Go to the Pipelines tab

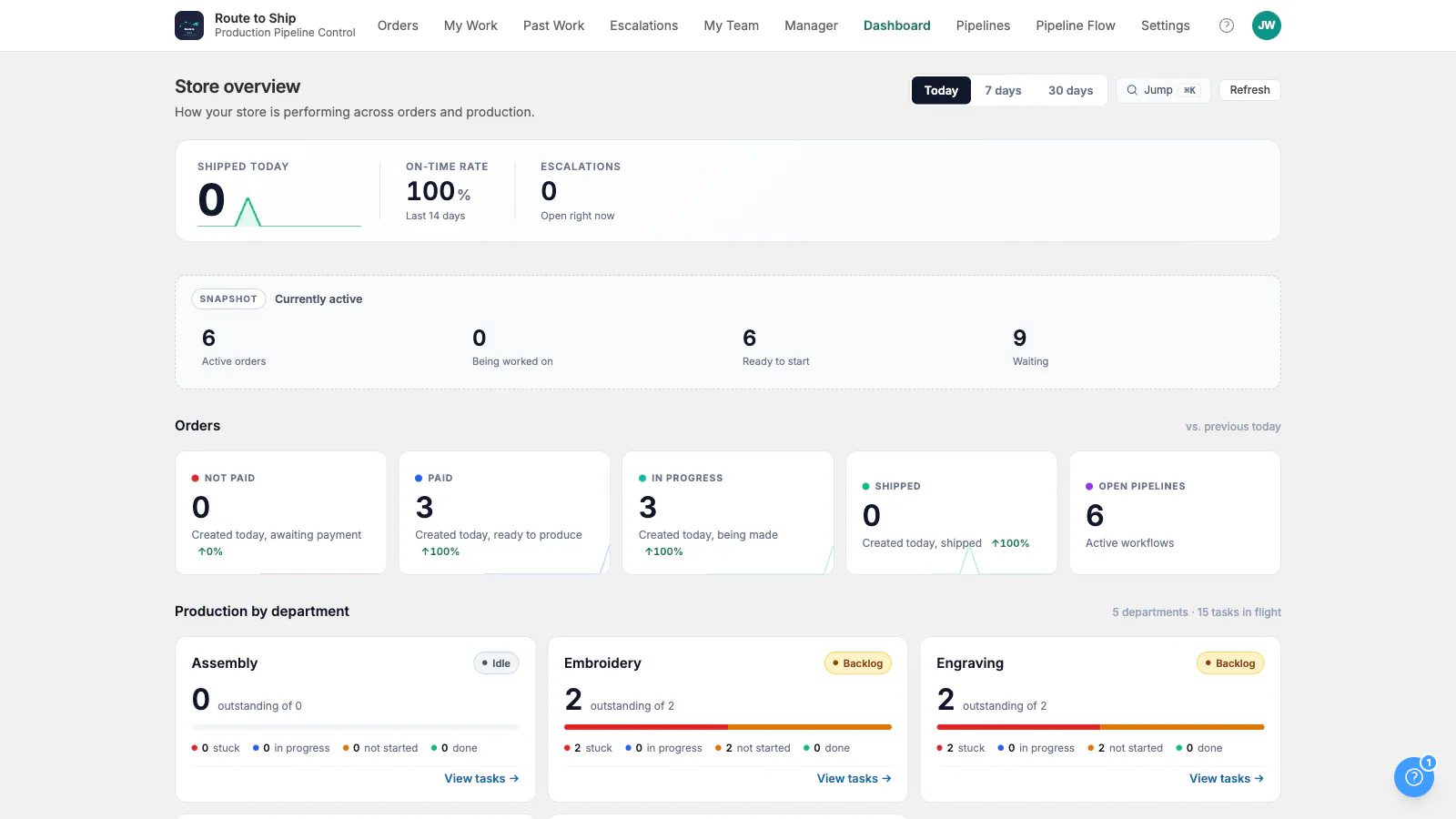coord(983,25)
